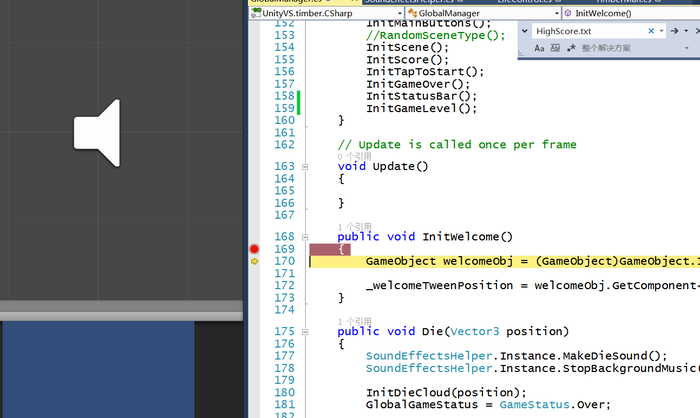Click the reference count link above Update
Image resolution: width=700 pixels, height=418 pixels.
[354, 156]
